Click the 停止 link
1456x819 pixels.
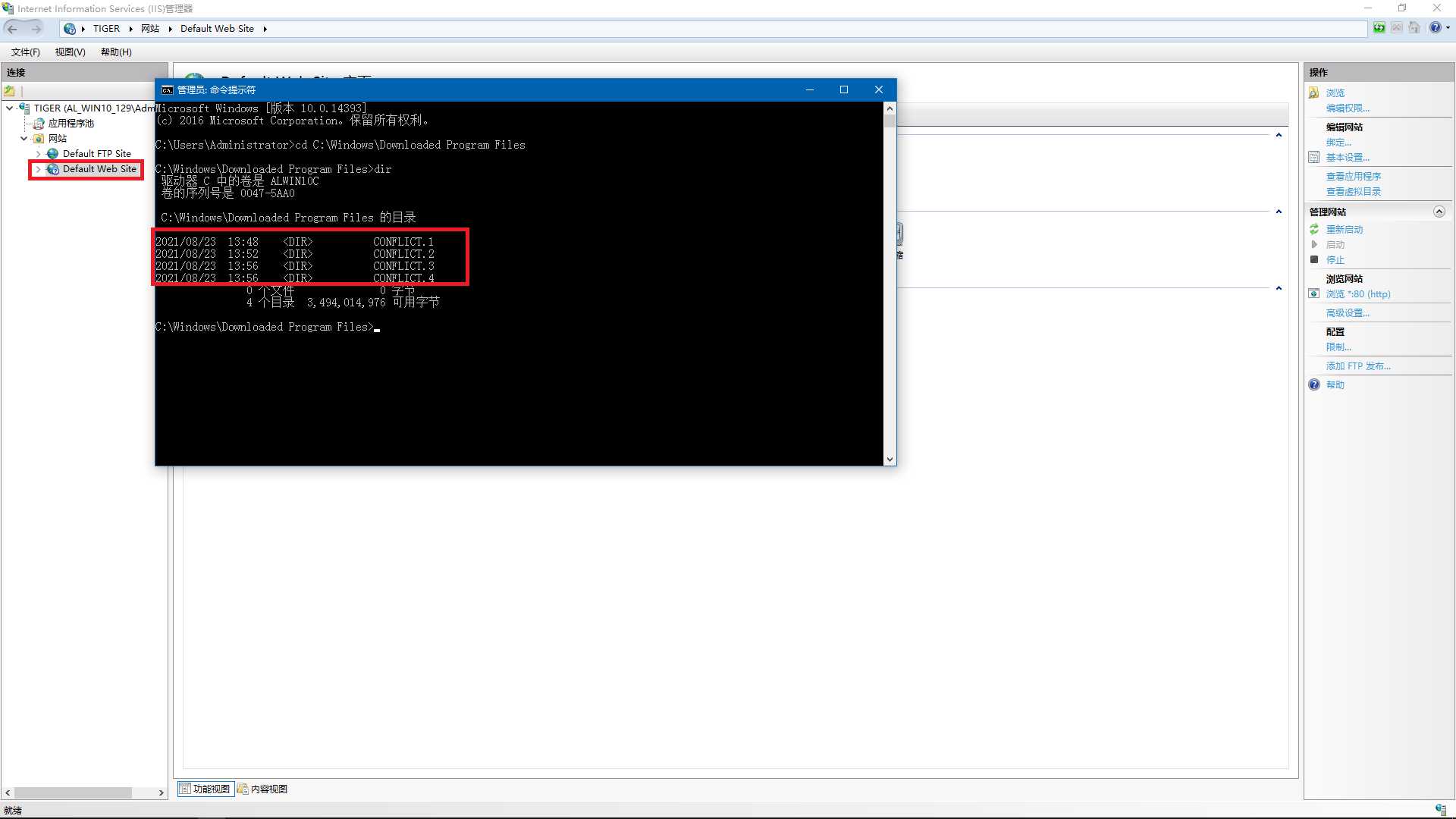[1335, 259]
